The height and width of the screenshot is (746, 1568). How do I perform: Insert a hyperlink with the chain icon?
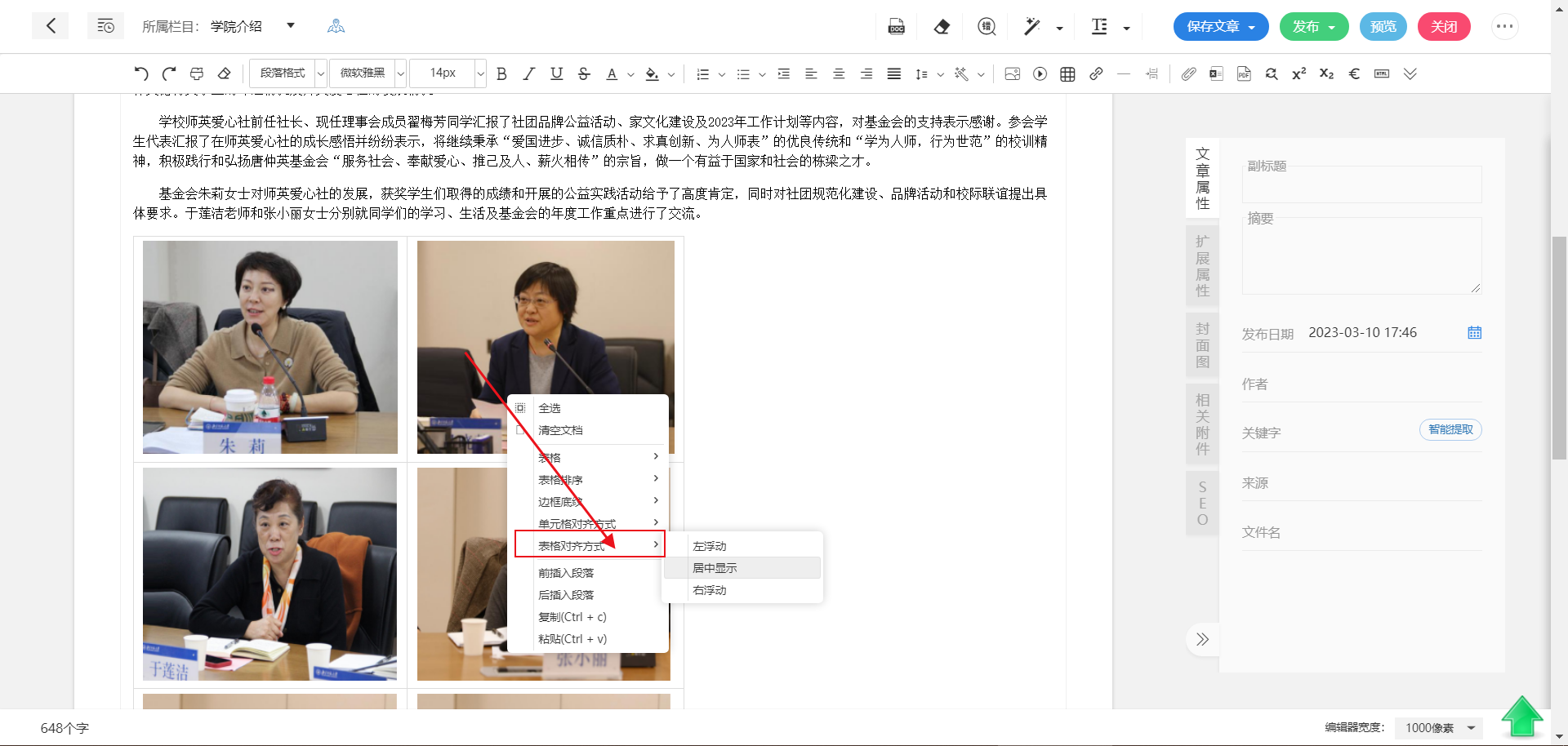pyautogui.click(x=1096, y=74)
